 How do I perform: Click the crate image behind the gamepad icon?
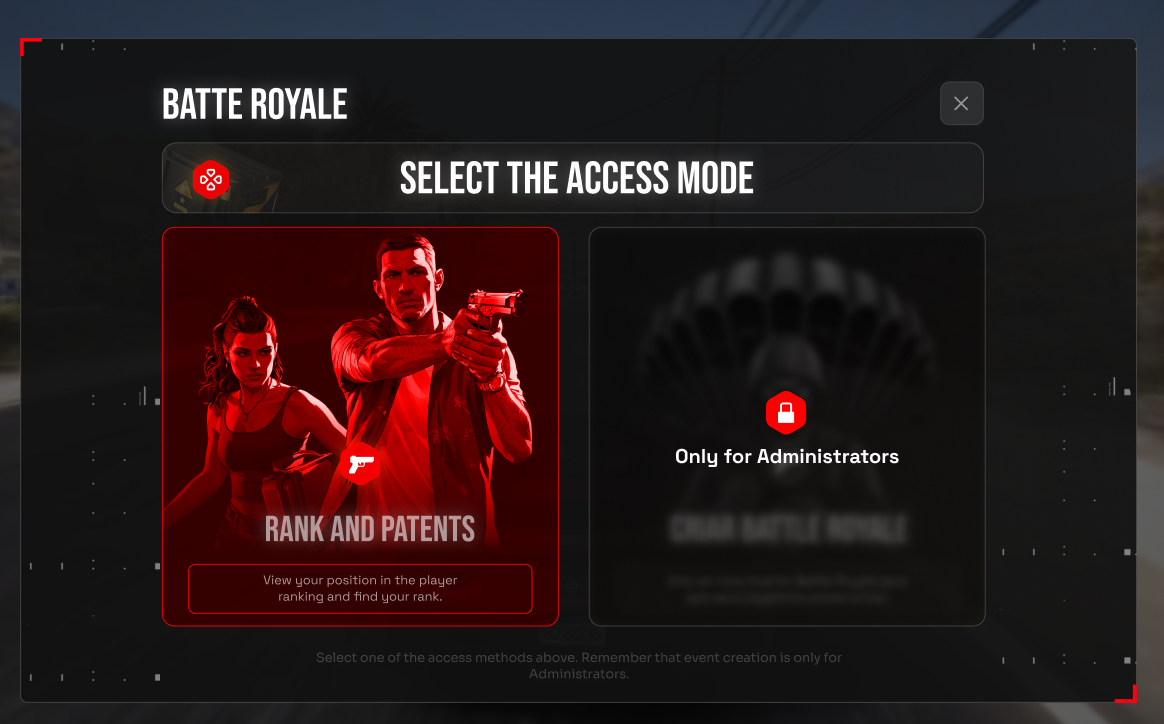click(223, 179)
